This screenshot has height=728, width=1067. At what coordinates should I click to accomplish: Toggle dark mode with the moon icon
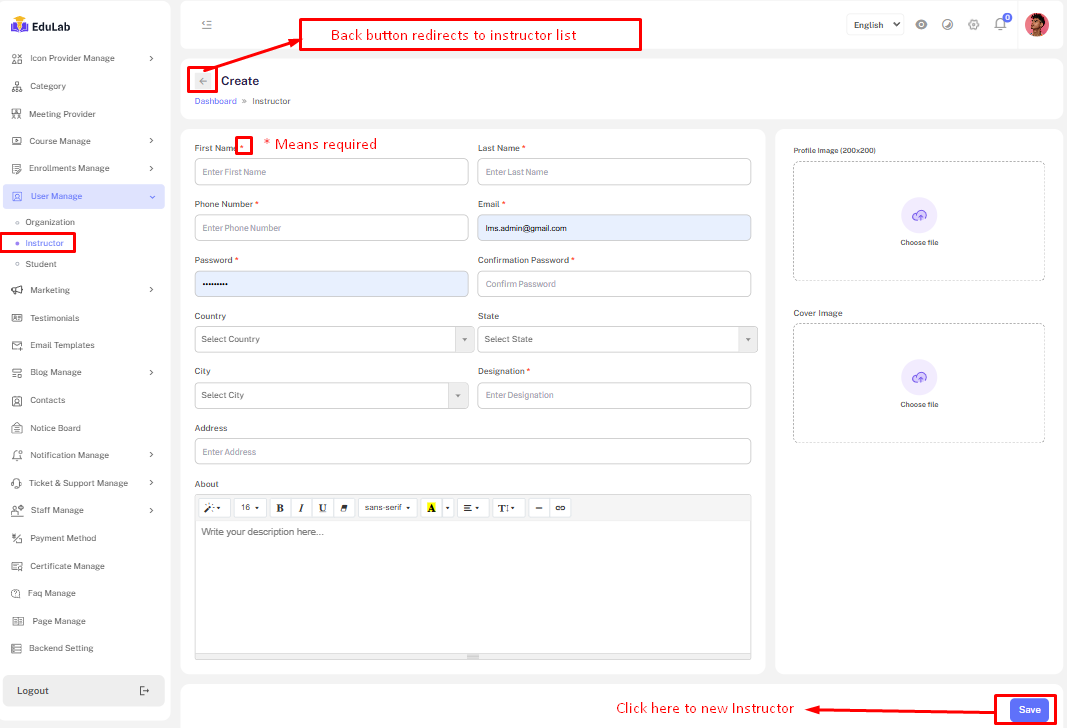coord(947,24)
